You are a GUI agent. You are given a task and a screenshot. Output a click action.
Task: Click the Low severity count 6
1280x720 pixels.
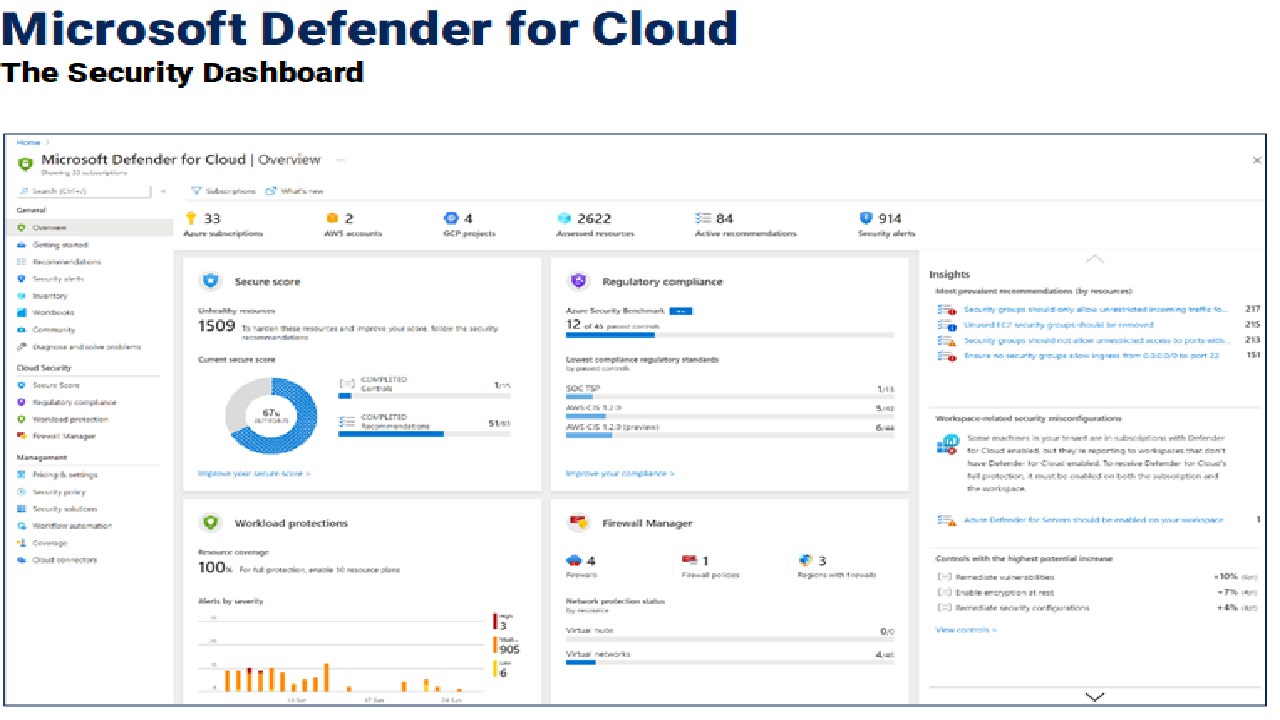[503, 673]
